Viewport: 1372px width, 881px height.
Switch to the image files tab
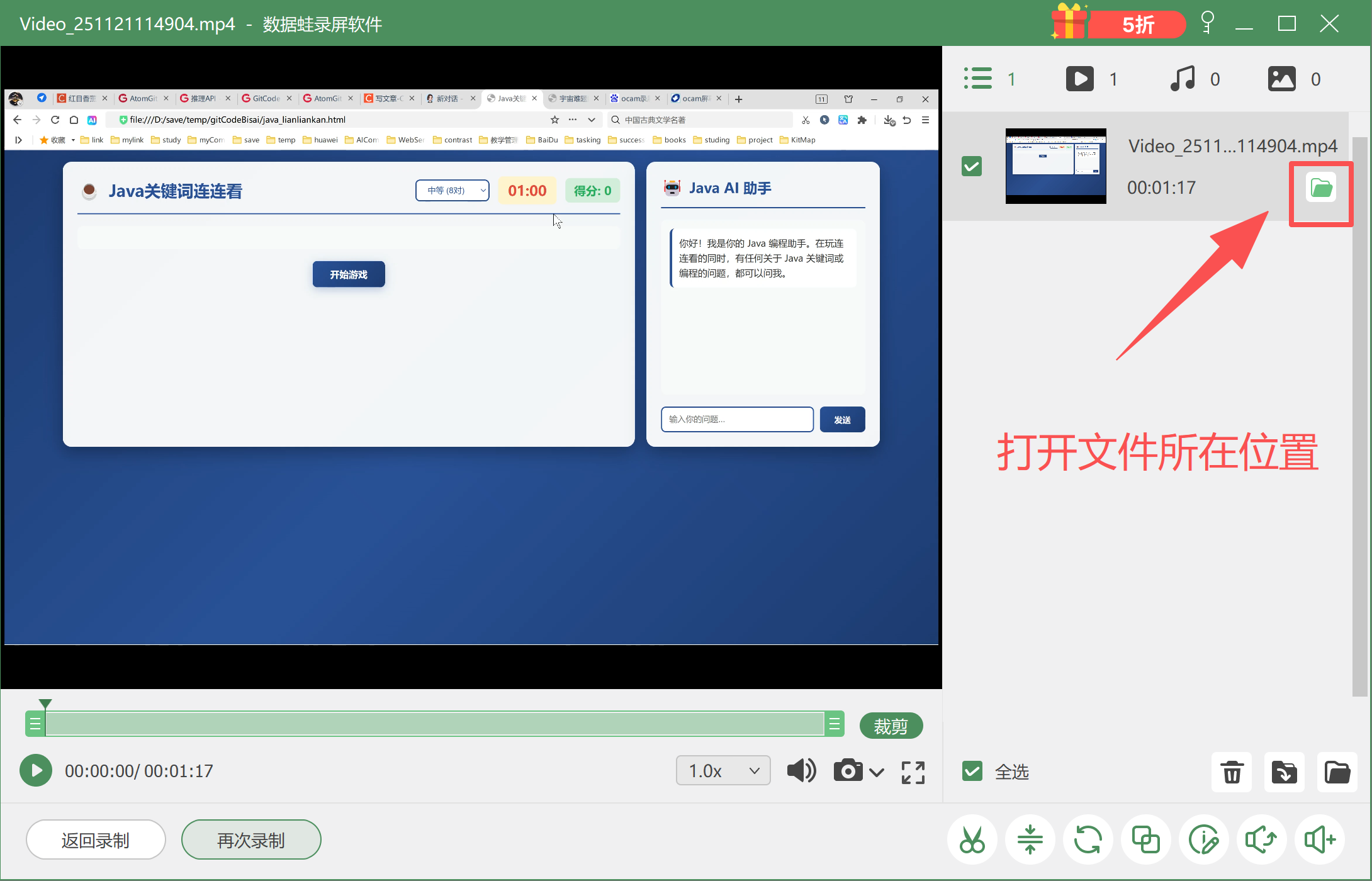tap(1282, 79)
